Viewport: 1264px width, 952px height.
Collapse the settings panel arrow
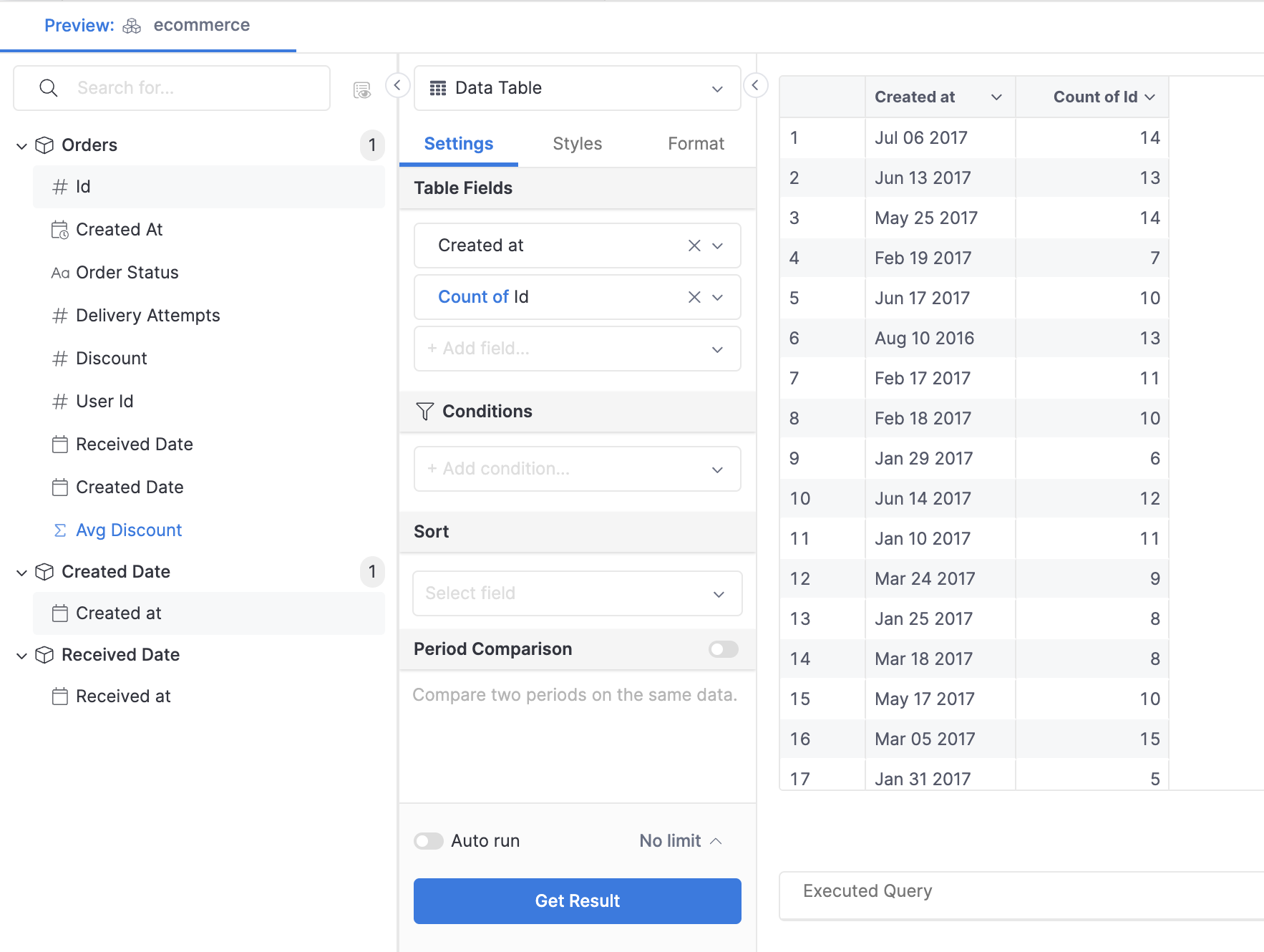[755, 85]
